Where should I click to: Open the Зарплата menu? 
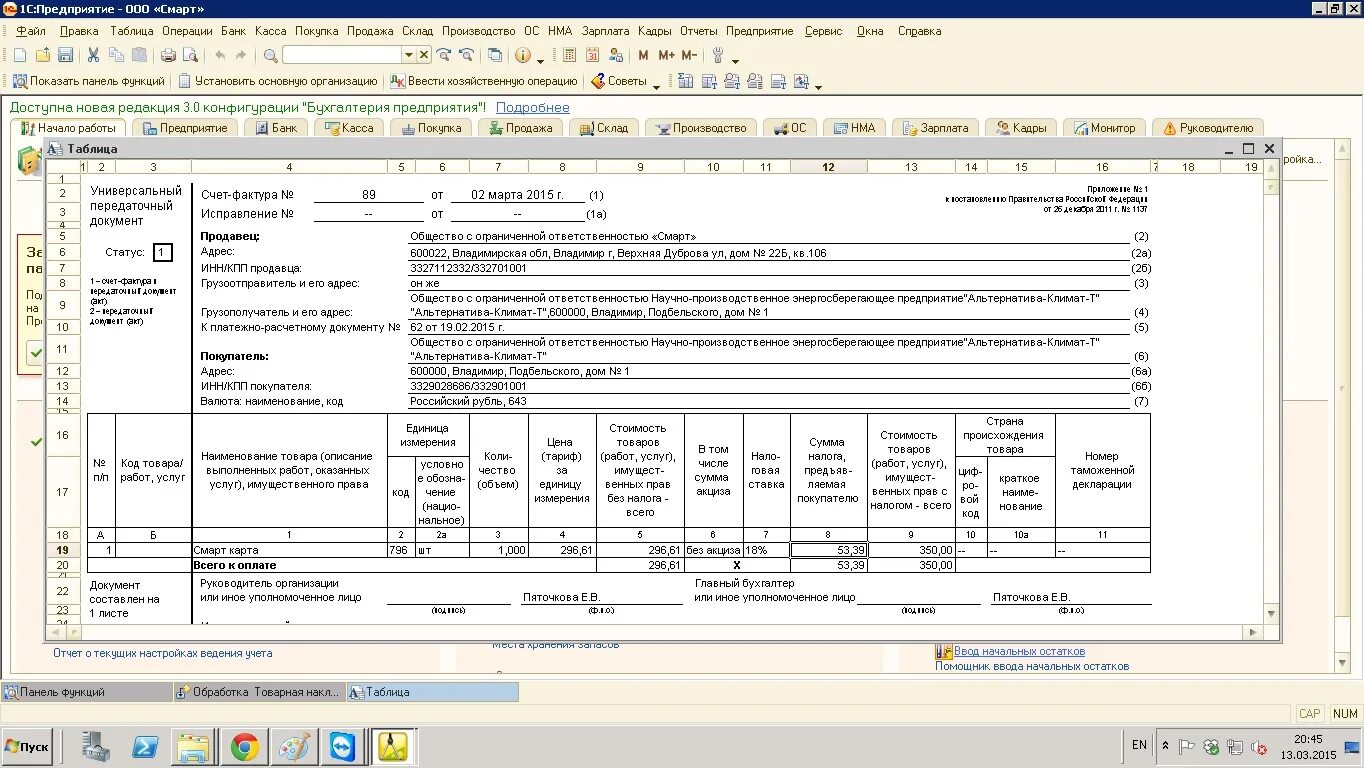click(605, 31)
